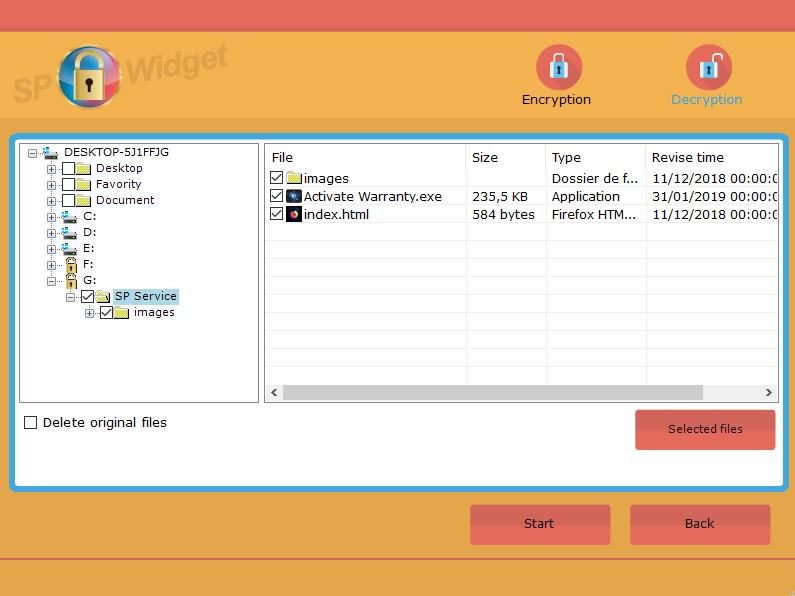The width and height of the screenshot is (795, 596).
Task: Uncheck the index.html file checkbox
Action: click(277, 214)
